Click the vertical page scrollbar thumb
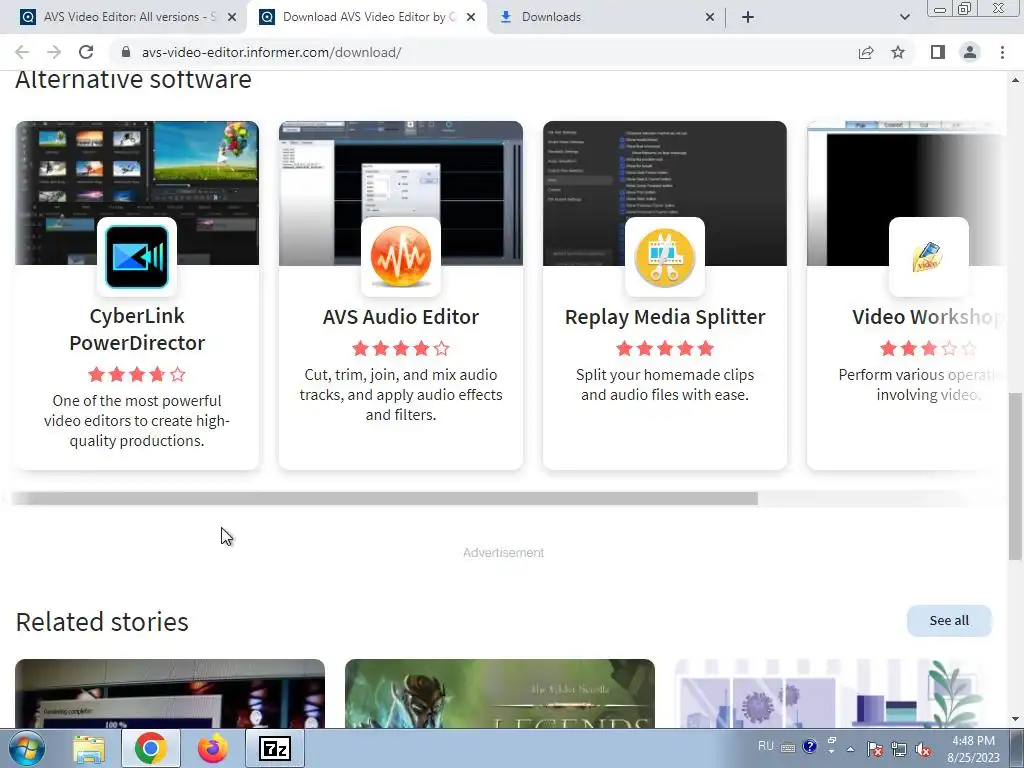This screenshot has height=768, width=1024. 1015,476
